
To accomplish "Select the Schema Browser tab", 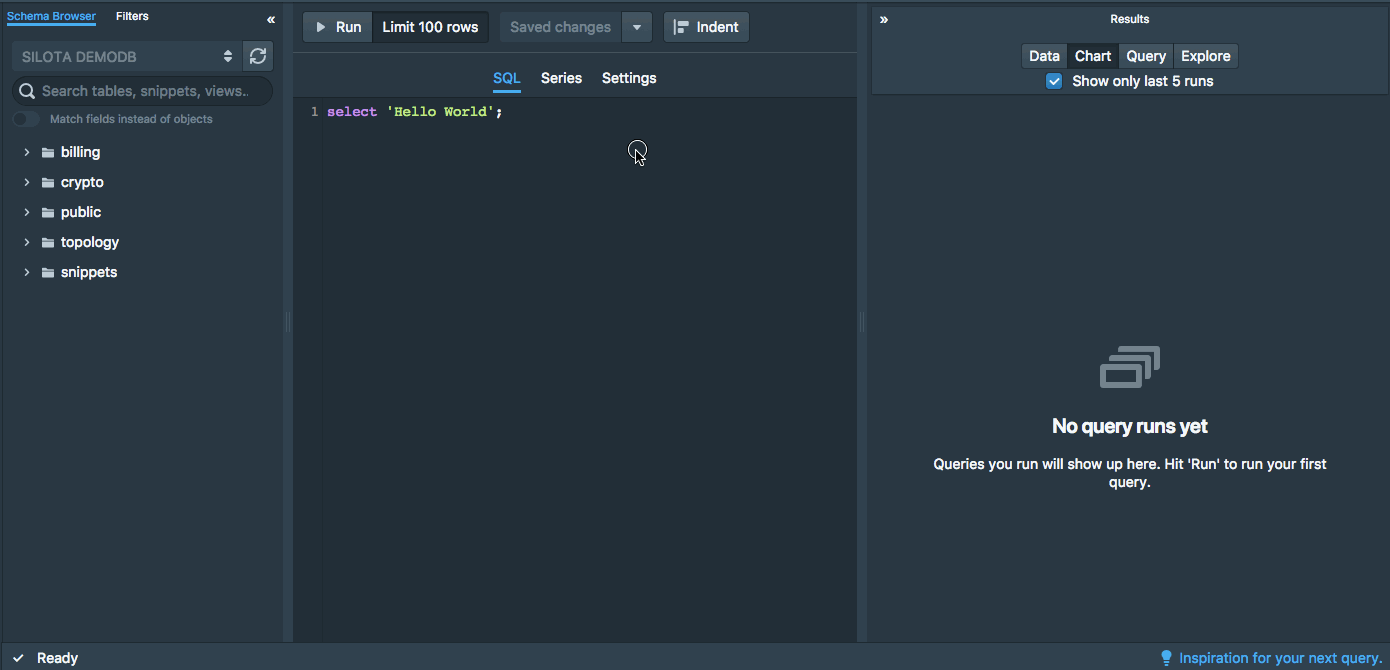I will [52, 17].
